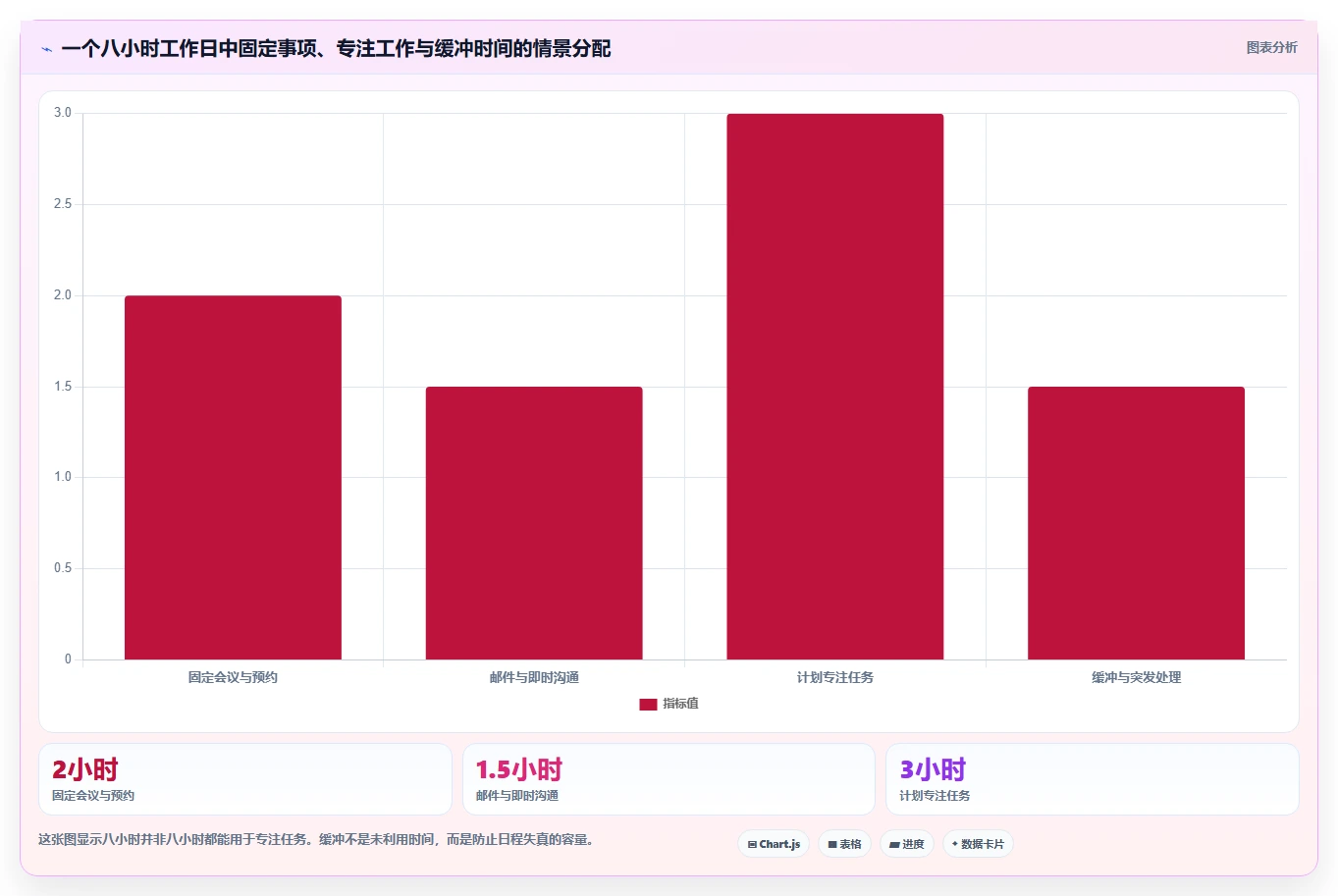The image size is (1338, 896).
Task: Click the Chart.js chip icon
Action: click(752, 844)
